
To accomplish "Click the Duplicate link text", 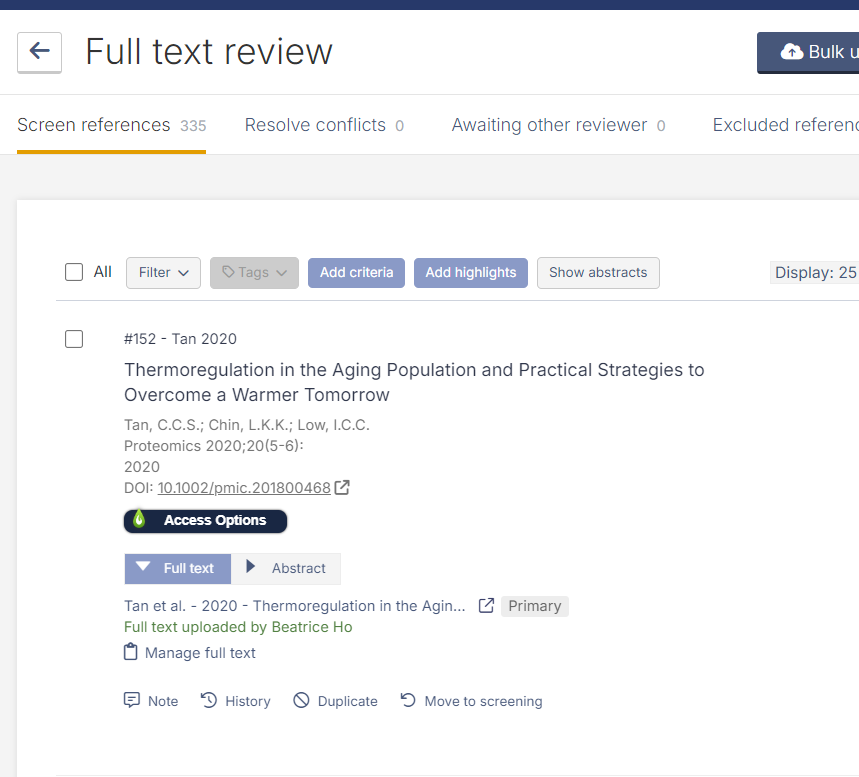I will (x=347, y=701).
